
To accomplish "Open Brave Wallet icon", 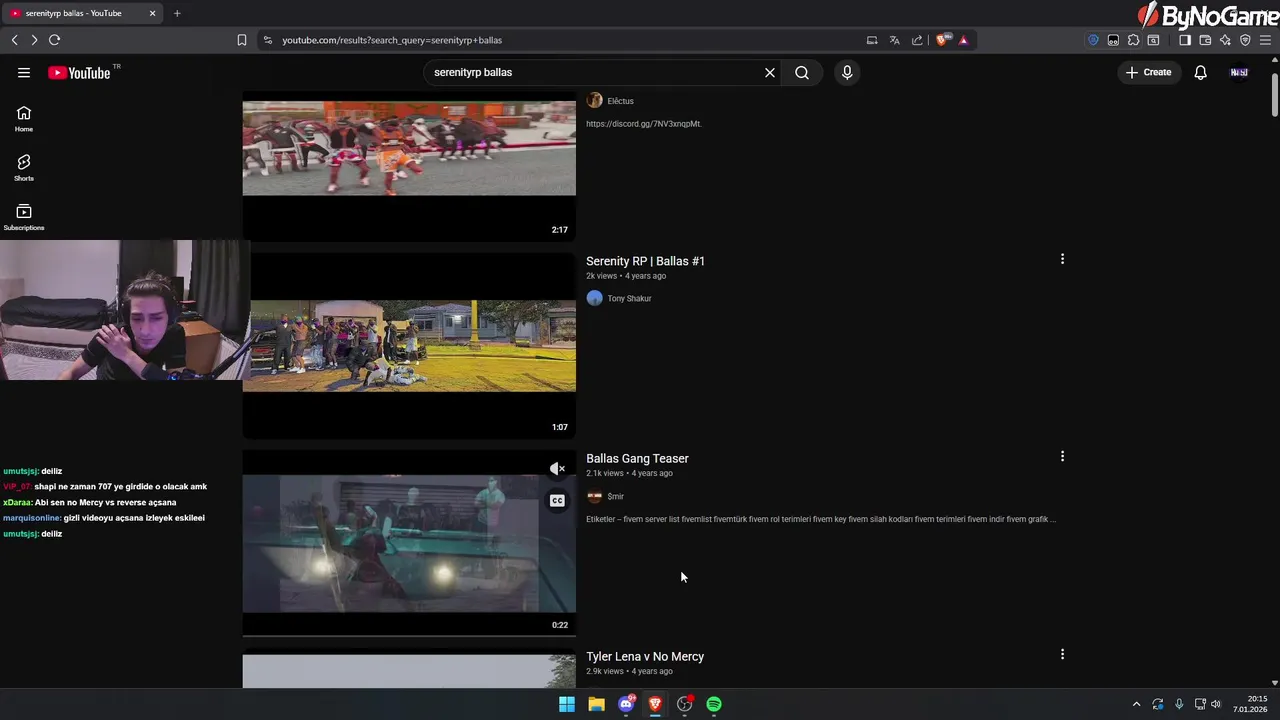I will (x=1205, y=40).
